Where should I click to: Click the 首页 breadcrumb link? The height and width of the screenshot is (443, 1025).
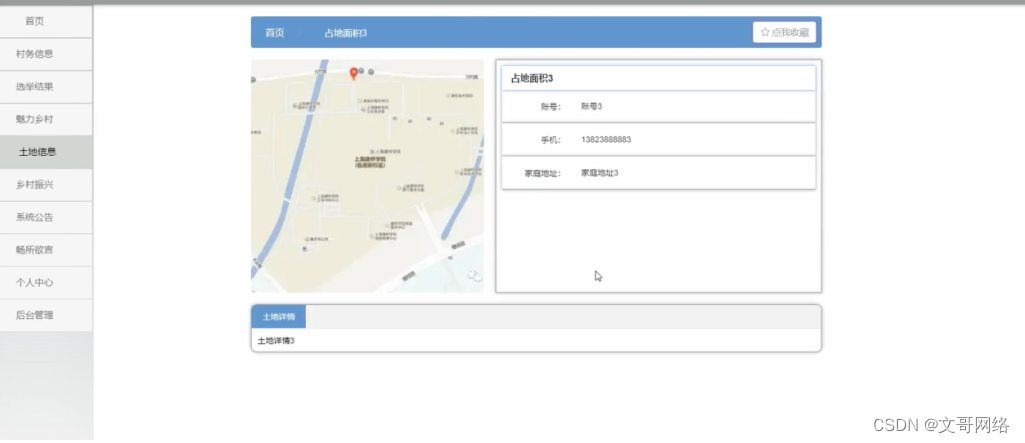[x=275, y=33]
